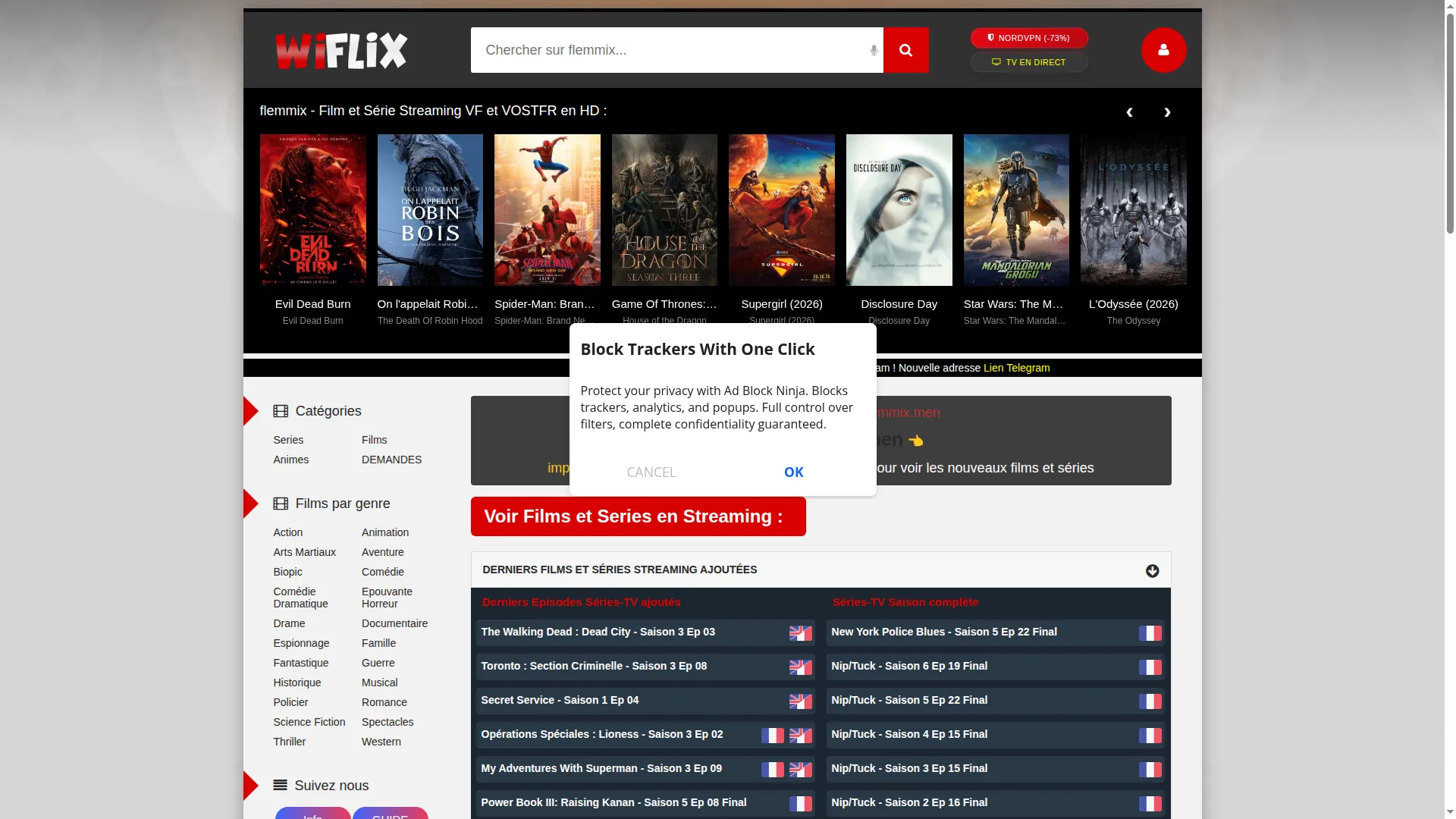Browse the Biopic genre
1456x819 pixels.
point(288,572)
